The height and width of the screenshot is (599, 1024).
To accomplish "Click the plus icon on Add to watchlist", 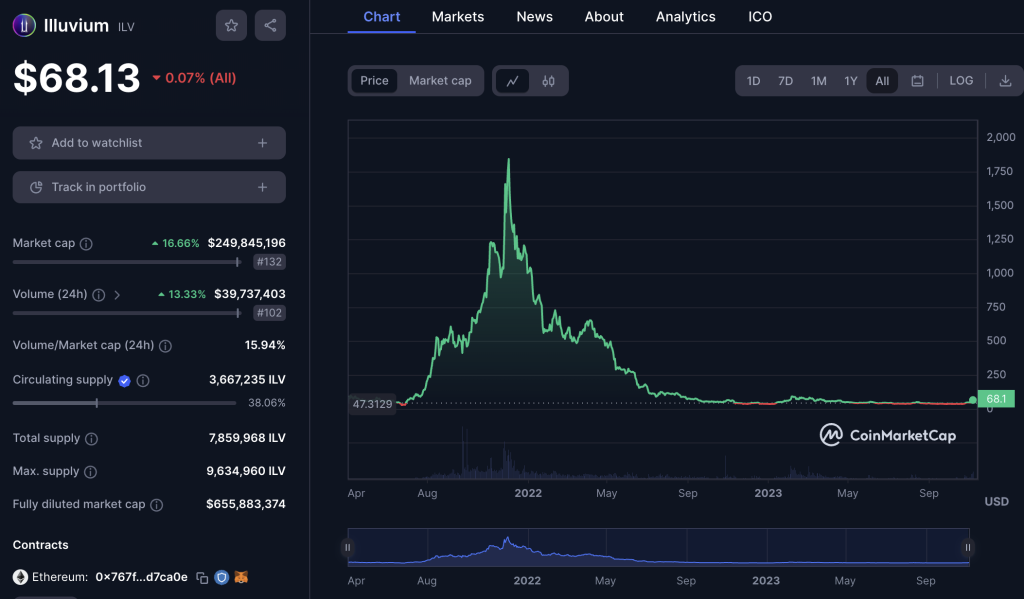I will (x=263, y=143).
